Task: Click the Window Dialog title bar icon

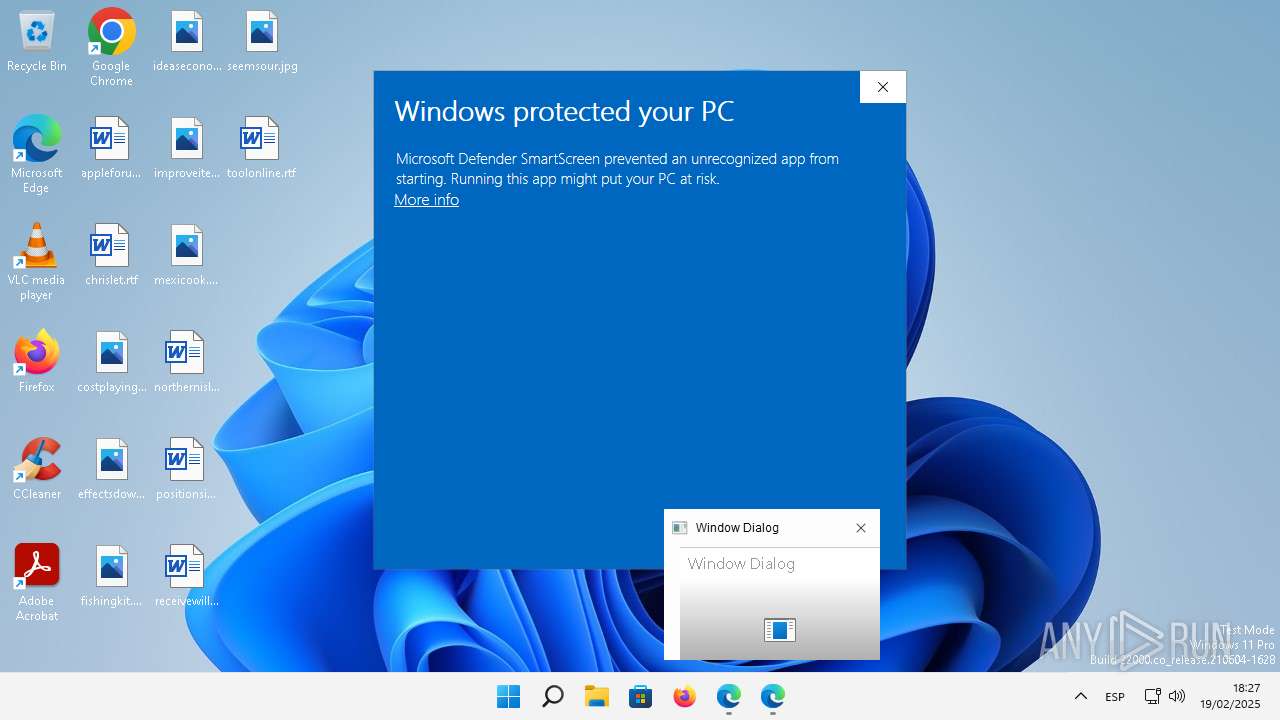Action: 680,528
